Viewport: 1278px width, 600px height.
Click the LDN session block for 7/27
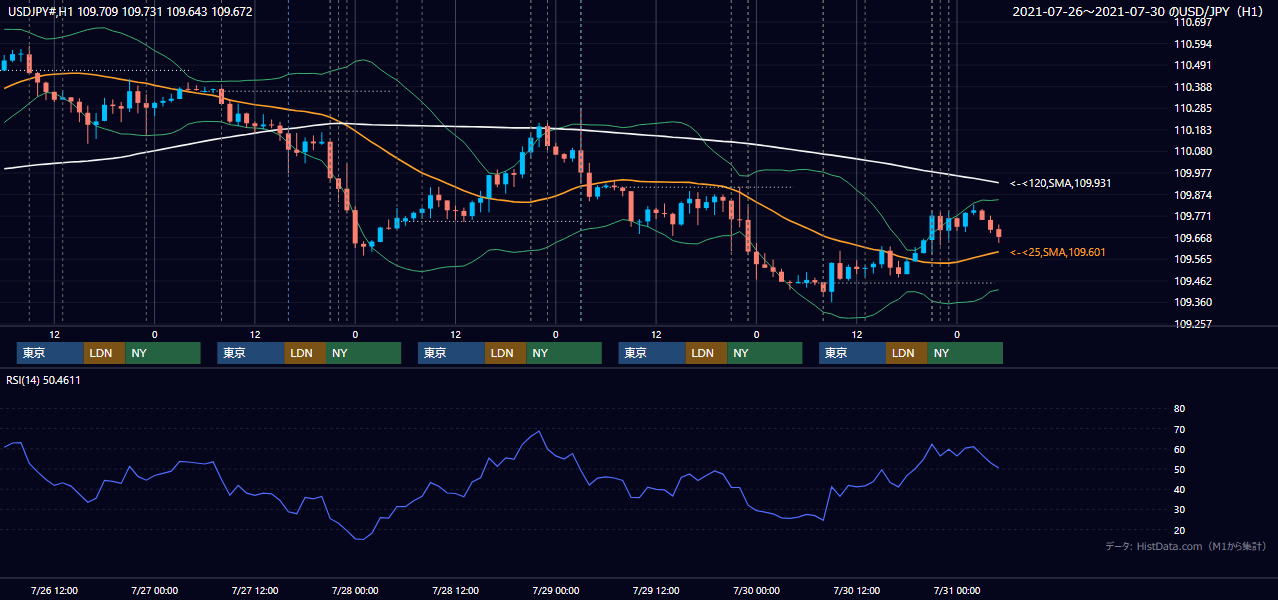click(x=305, y=353)
